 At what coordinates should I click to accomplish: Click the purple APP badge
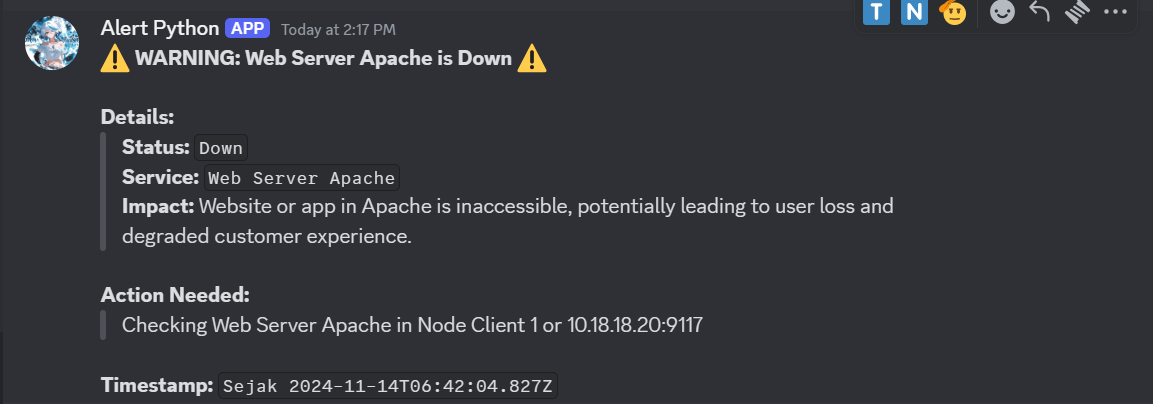(247, 27)
